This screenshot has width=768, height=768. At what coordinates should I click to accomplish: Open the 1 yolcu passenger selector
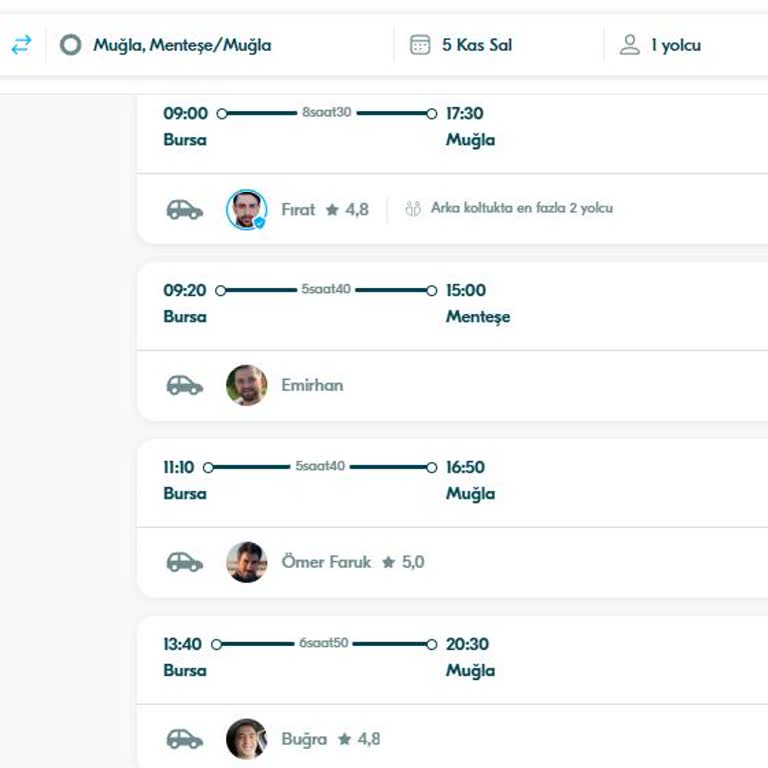click(676, 45)
